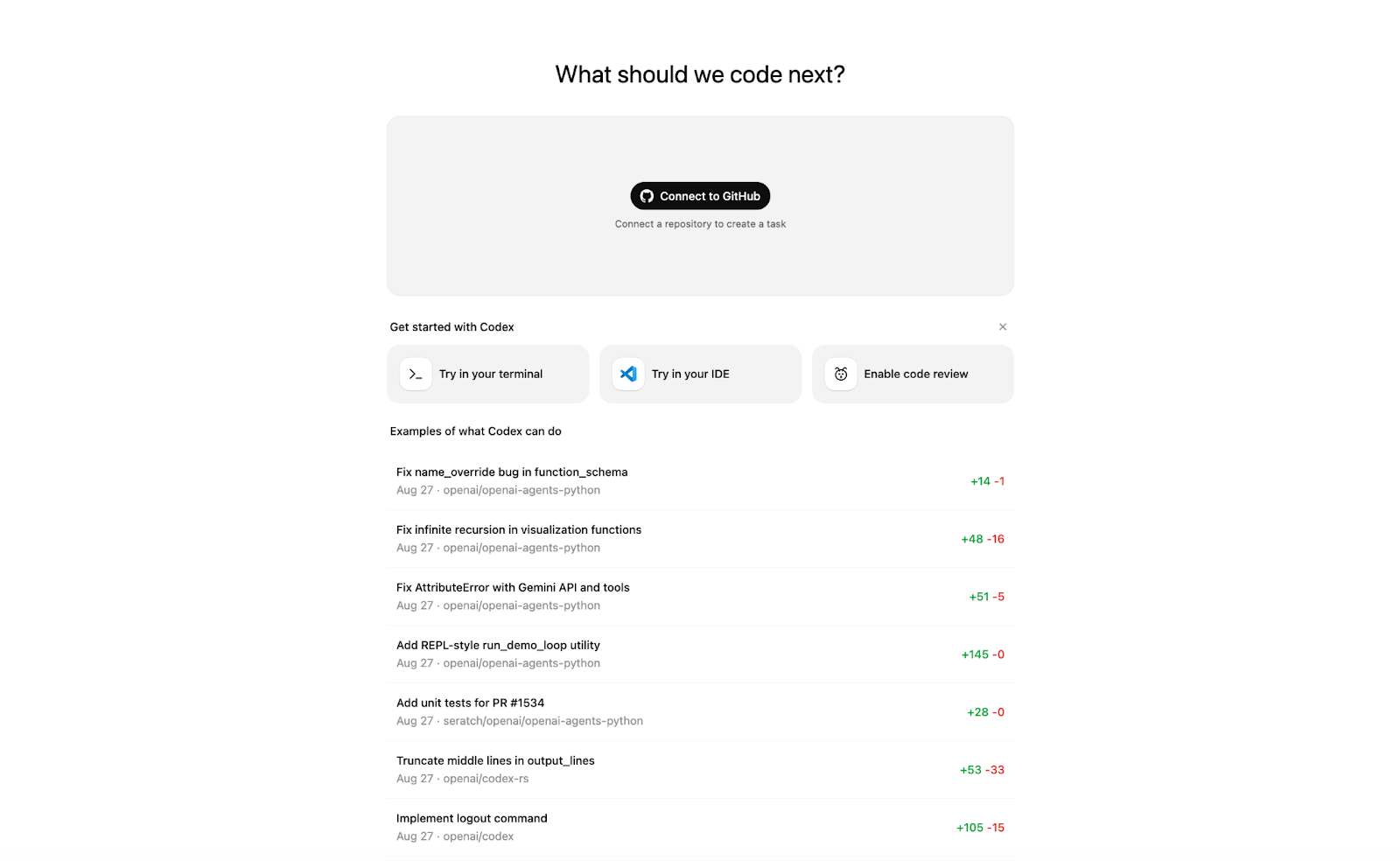Screen dimensions: 1400x861
Task: Click the +145 -0 diff stats
Action: pos(983,654)
